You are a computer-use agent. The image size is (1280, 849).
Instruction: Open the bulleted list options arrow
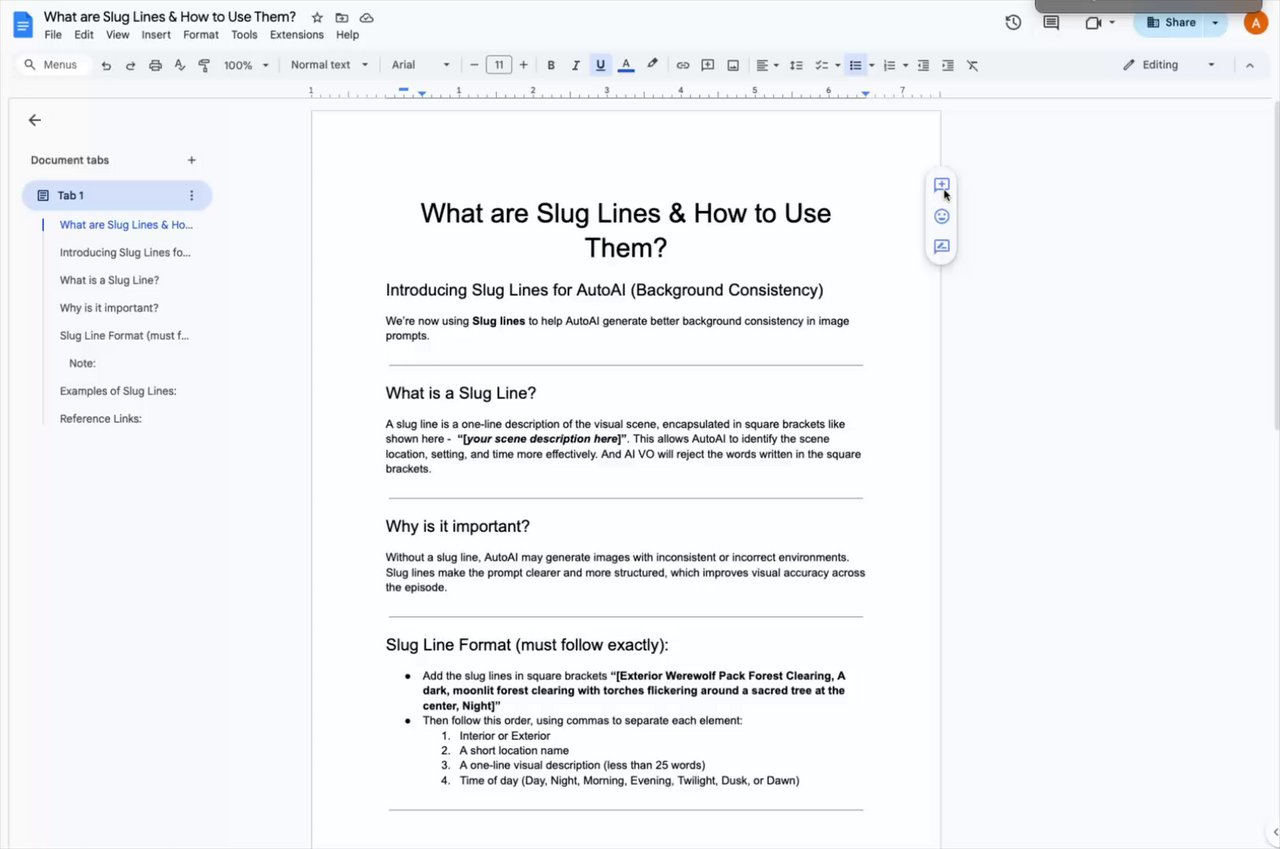coord(872,65)
